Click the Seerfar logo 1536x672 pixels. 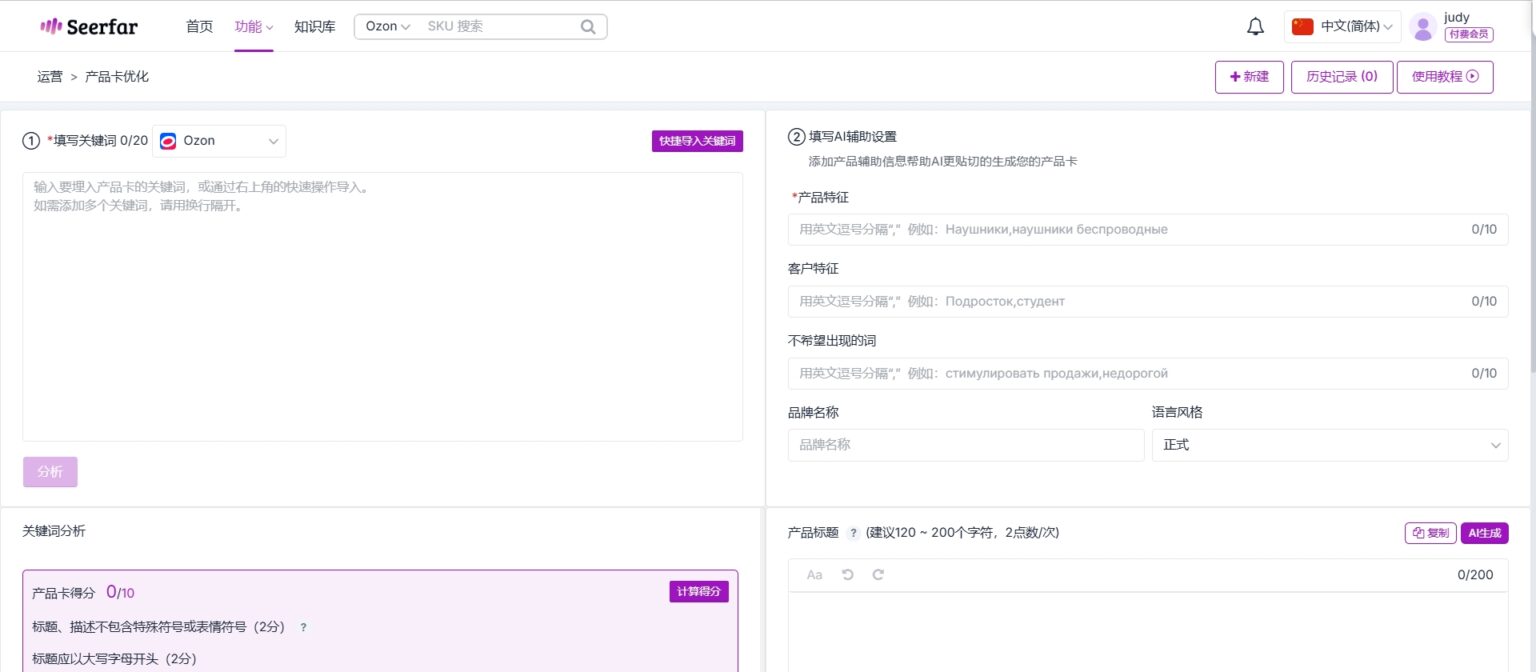pyautogui.click(x=88, y=26)
